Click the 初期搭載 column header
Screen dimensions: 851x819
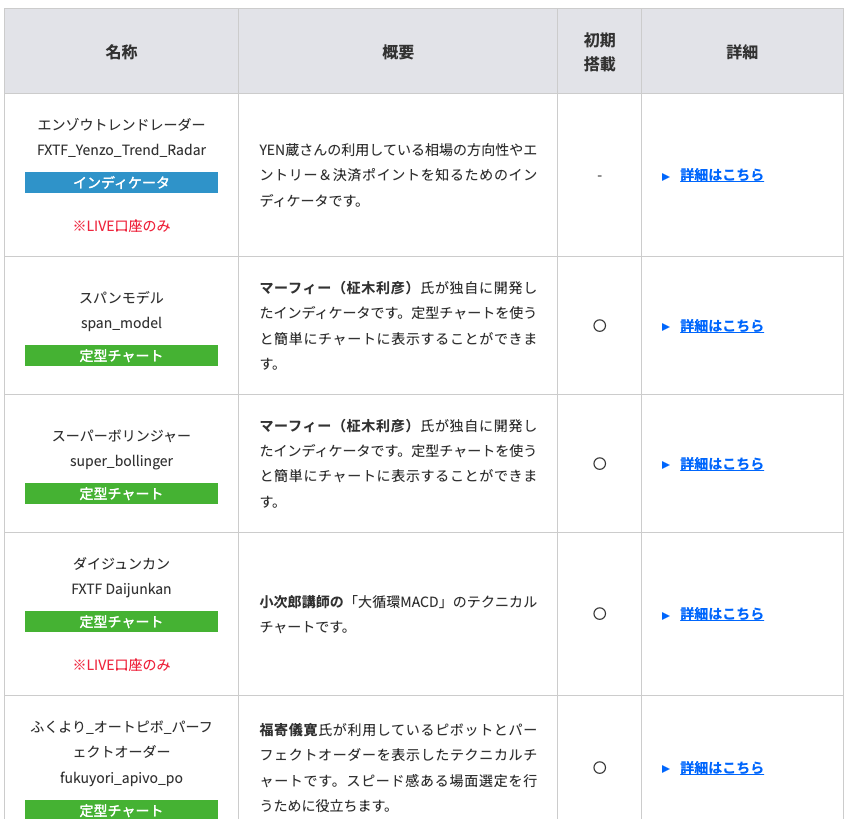pyautogui.click(x=599, y=52)
